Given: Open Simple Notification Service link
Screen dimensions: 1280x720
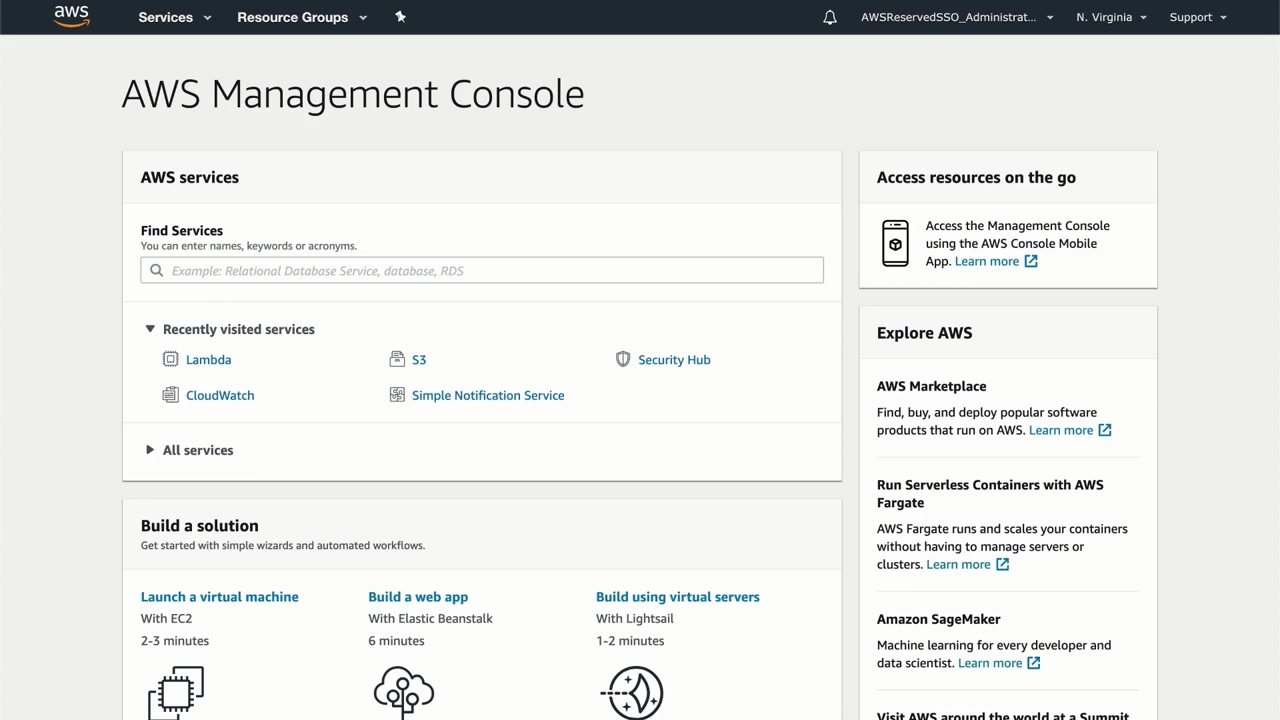Looking at the screenshot, I should coord(488,395).
